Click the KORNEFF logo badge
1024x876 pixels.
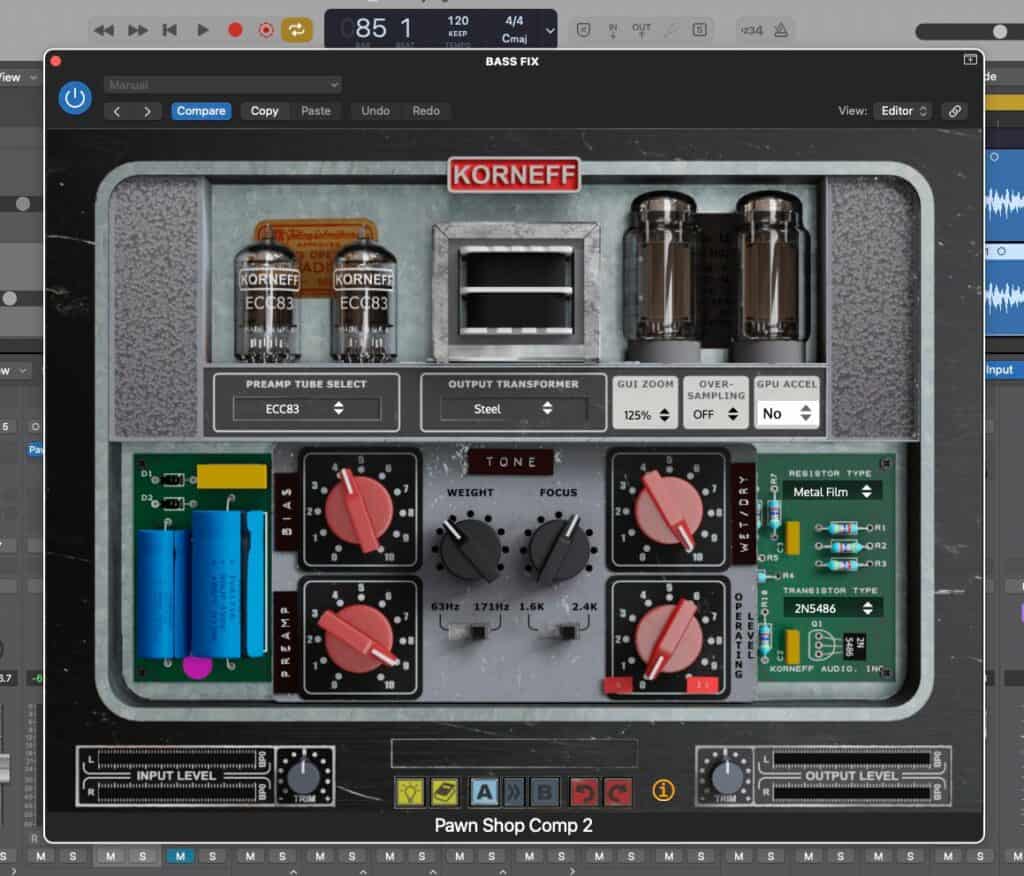click(x=514, y=175)
